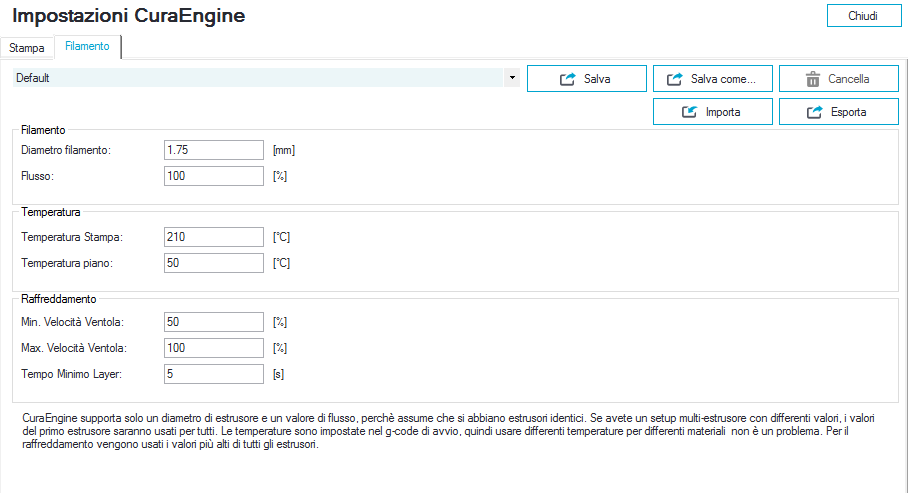908x493 pixels.
Task: Focus the Flusso value field
Action: (213, 176)
